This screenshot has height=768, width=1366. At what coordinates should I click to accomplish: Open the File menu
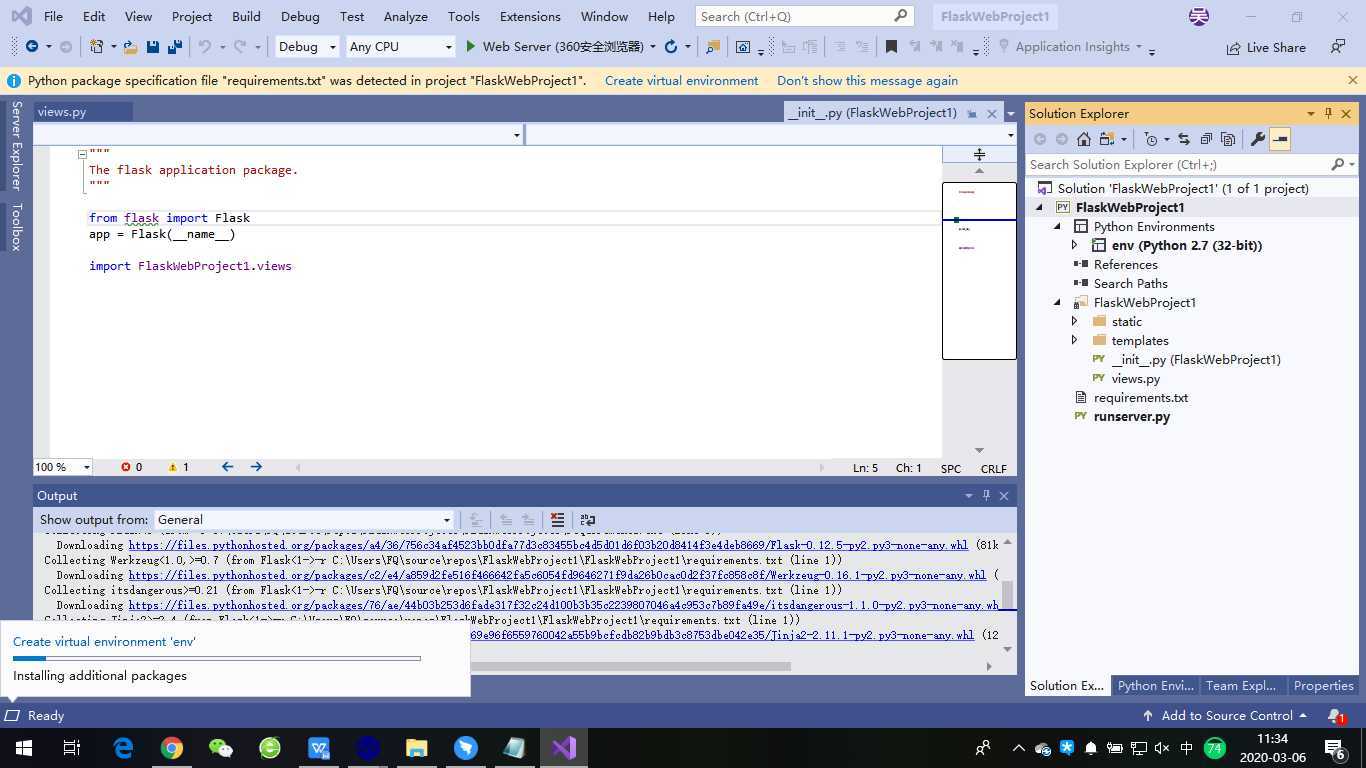53,17
